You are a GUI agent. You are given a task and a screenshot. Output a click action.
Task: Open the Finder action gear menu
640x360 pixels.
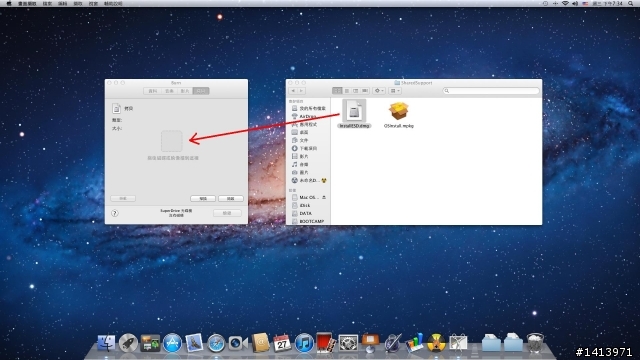(x=379, y=91)
